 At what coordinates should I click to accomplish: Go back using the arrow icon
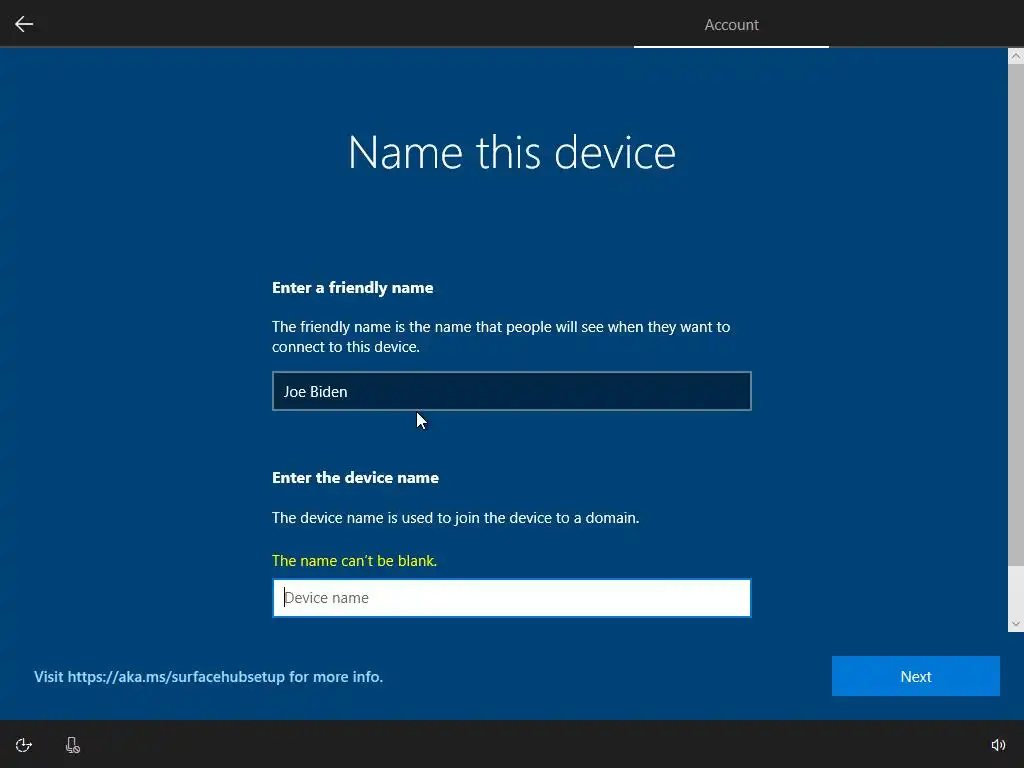[24, 24]
